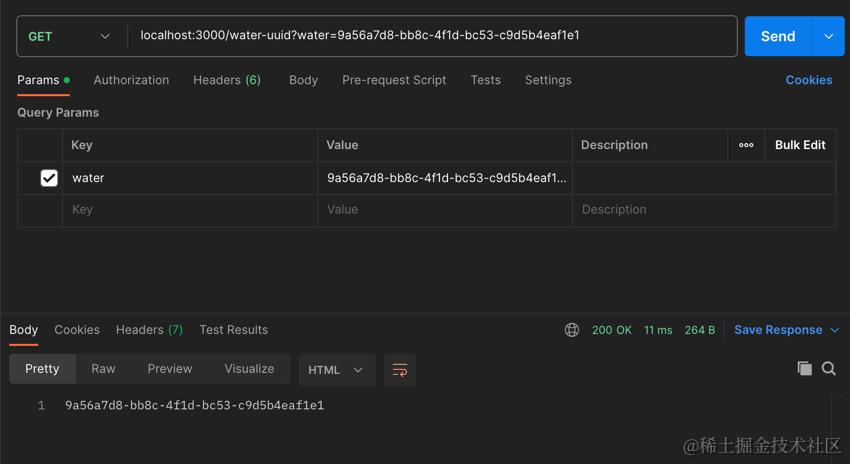The image size is (850, 464).
Task: Expand the Send button arrow options
Action: click(x=828, y=36)
